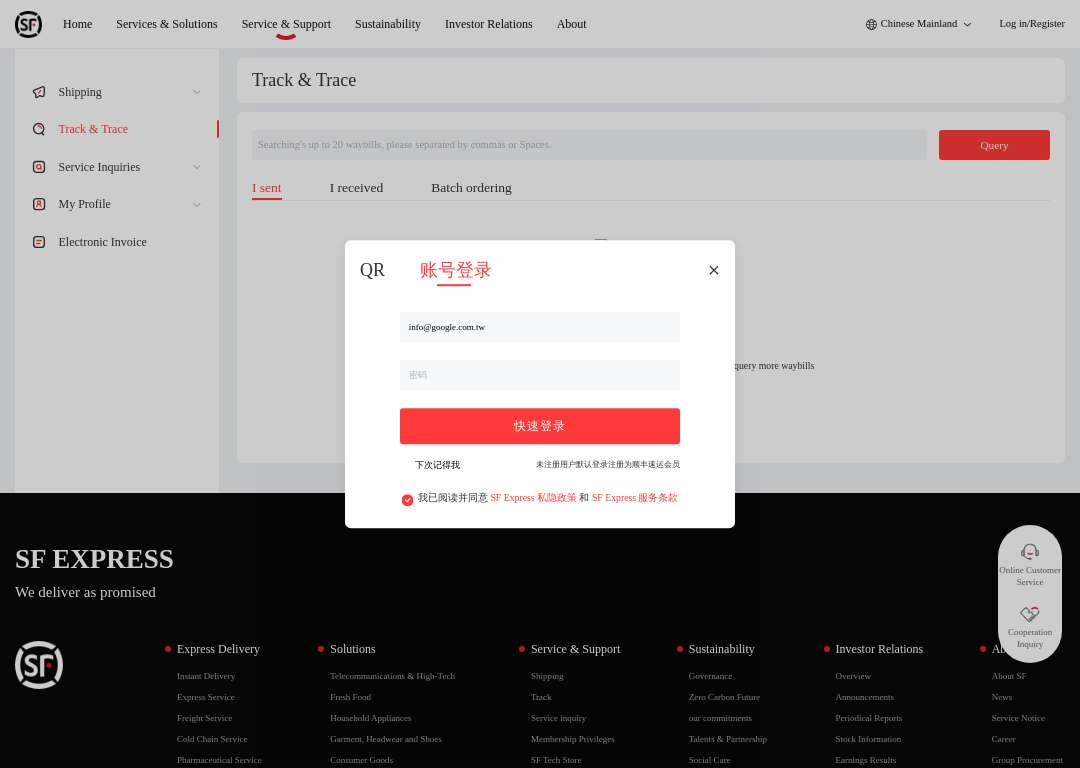Open the footer Shipping link
The height and width of the screenshot is (768, 1080).
[x=547, y=676]
